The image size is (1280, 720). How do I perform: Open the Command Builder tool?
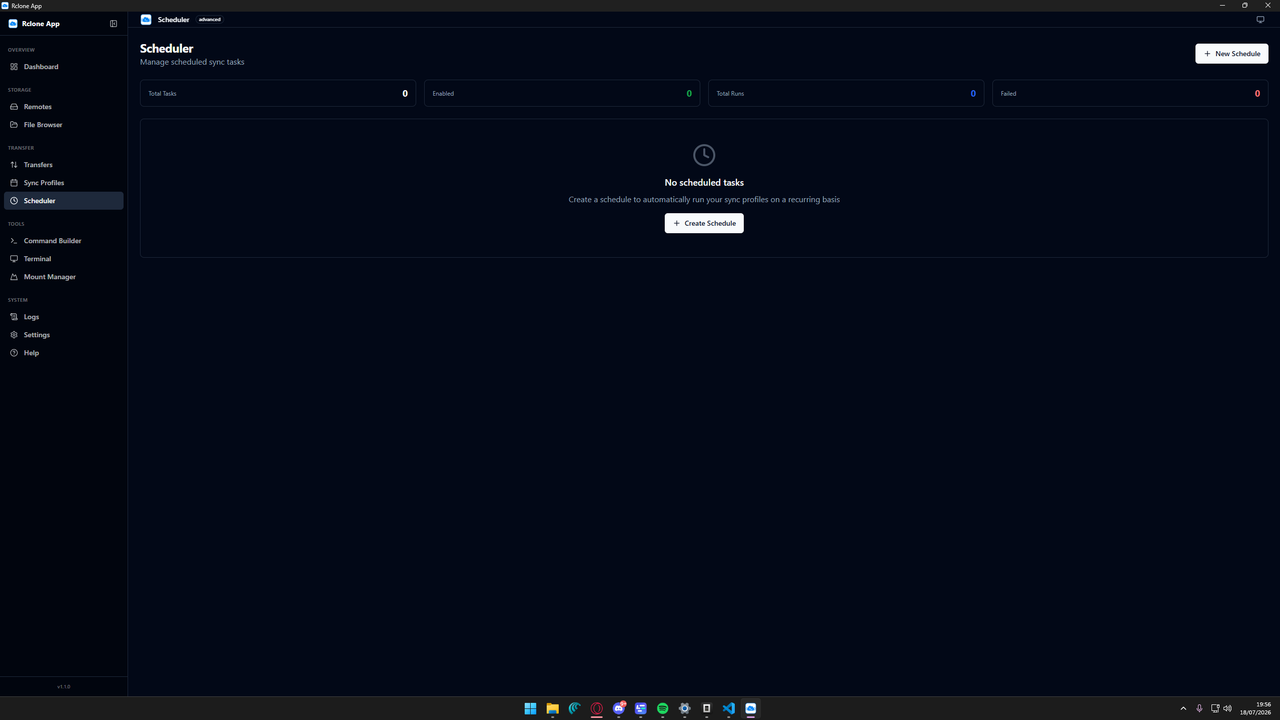click(64, 241)
